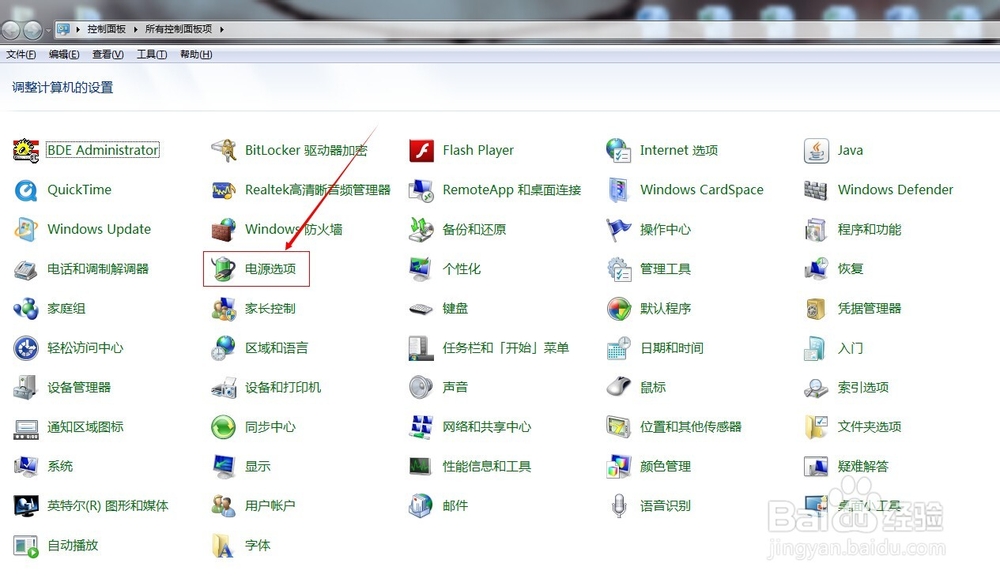Open the 英特尔(R) 图形和媒体 link
1000x582 pixels.
[108, 506]
